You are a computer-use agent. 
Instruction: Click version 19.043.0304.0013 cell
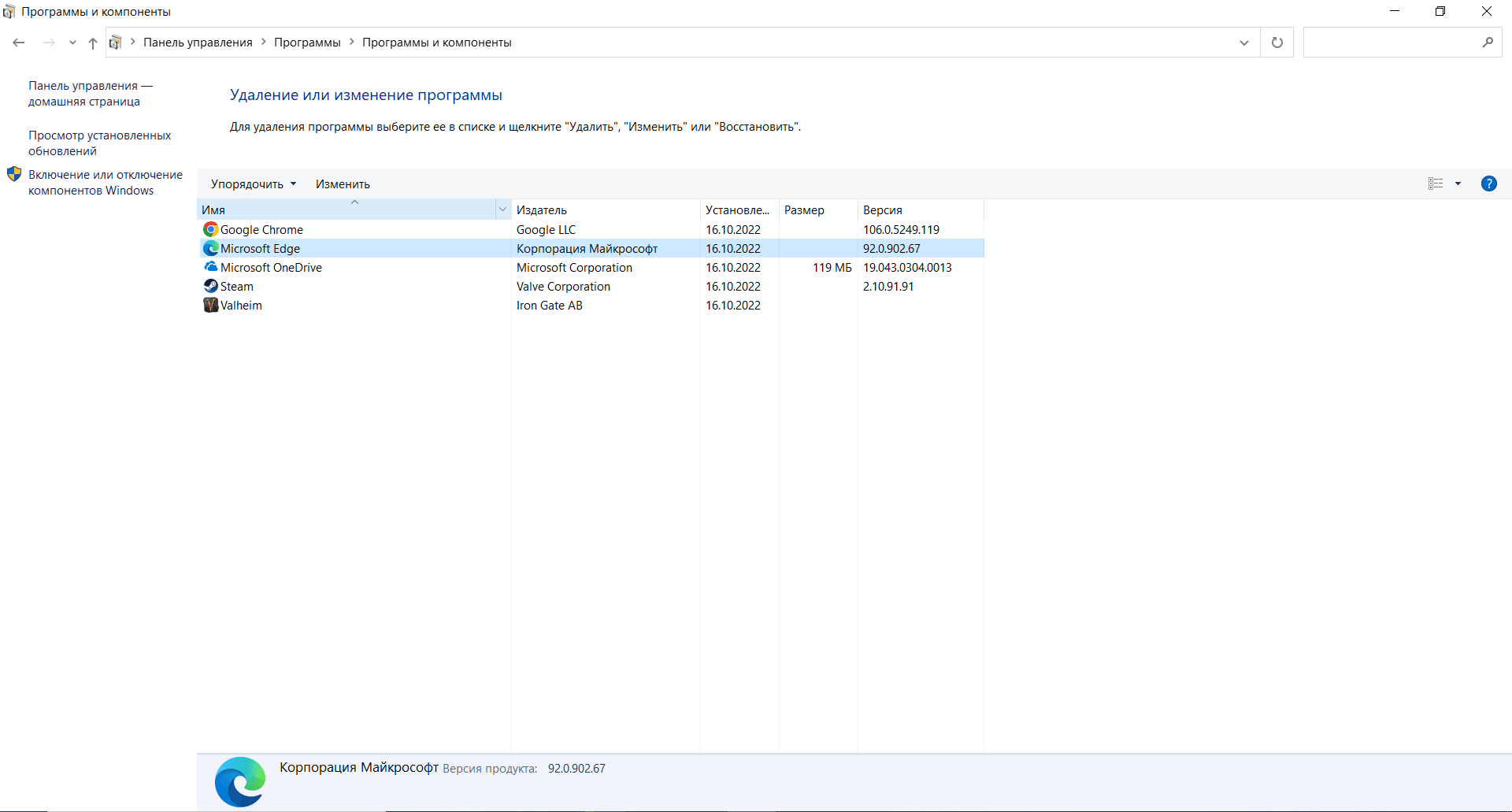[x=907, y=267]
